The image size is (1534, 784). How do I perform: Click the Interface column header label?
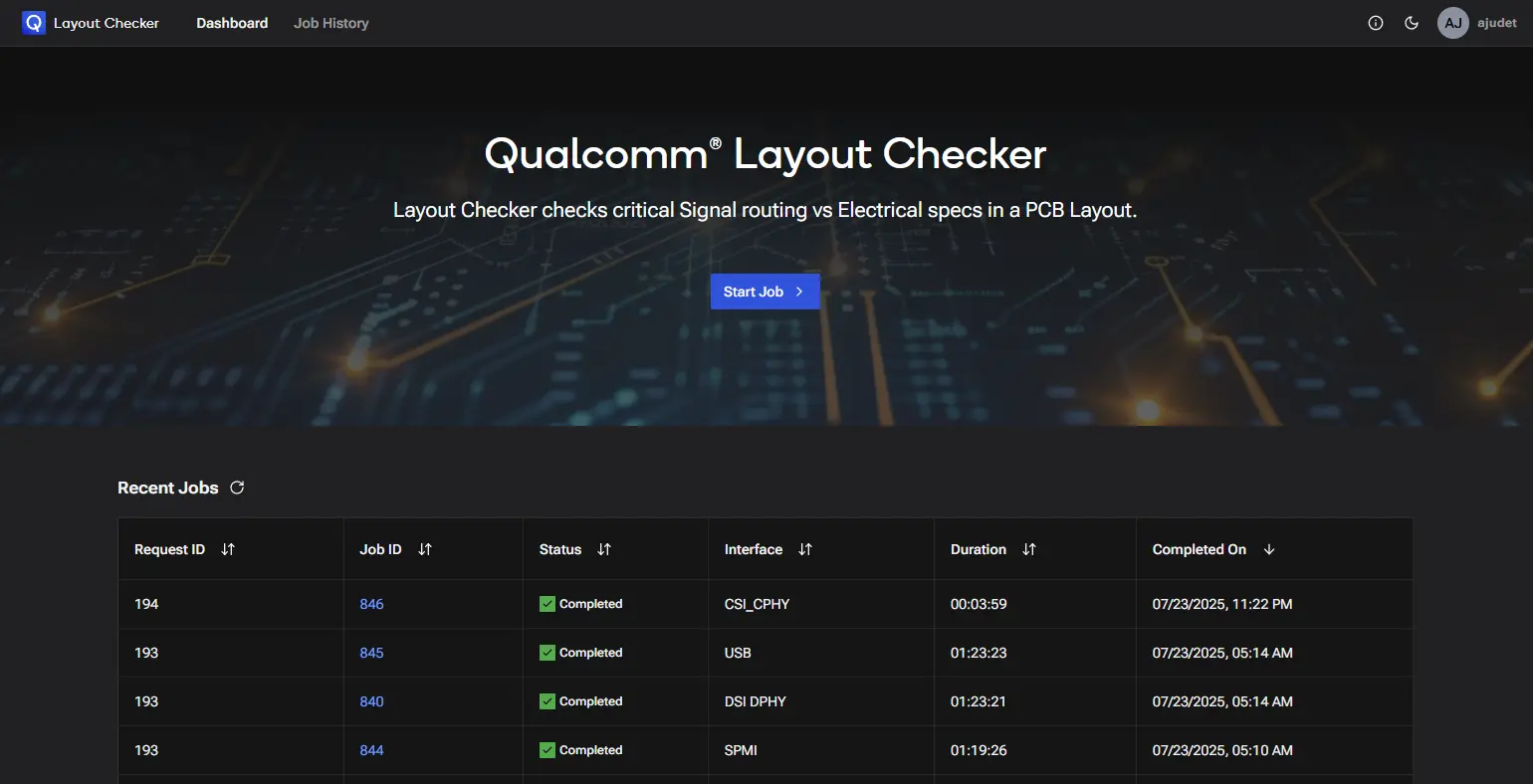754,549
